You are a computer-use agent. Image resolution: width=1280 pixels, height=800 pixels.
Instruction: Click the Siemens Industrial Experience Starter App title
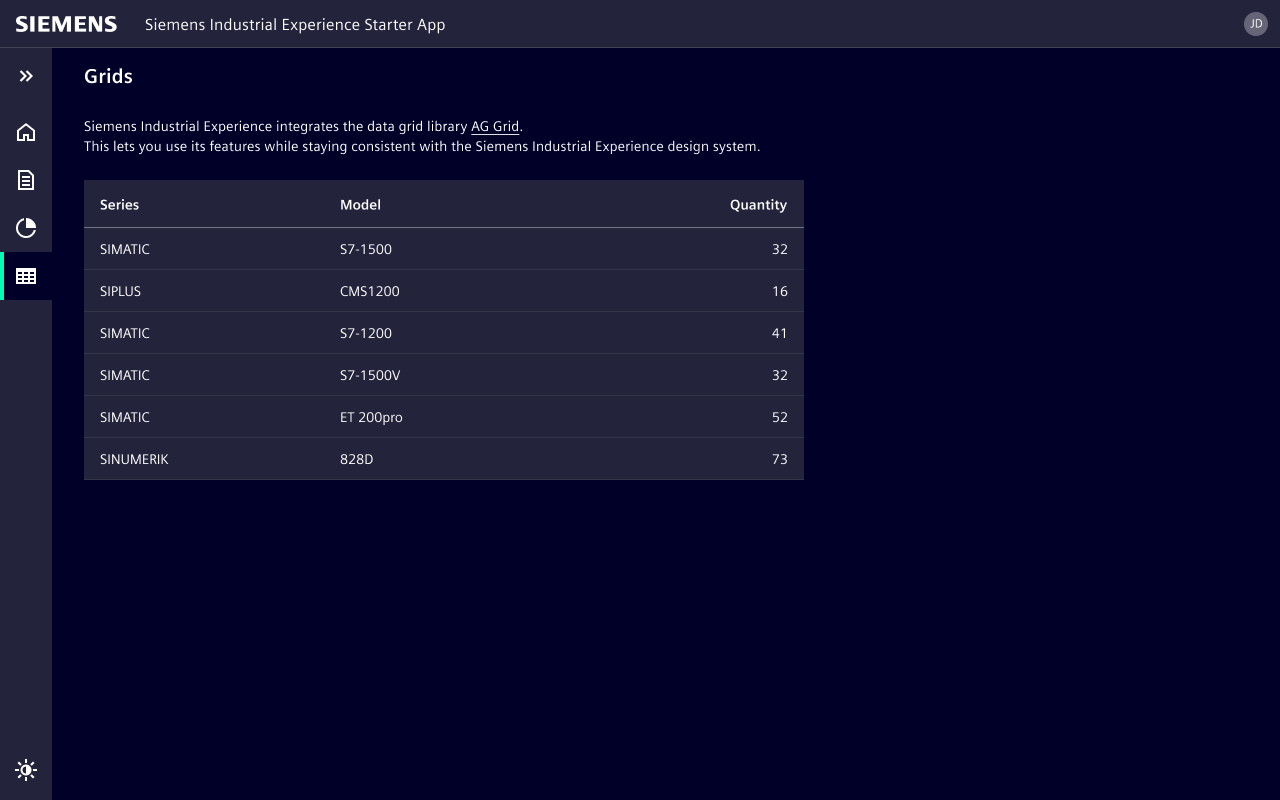(x=295, y=24)
